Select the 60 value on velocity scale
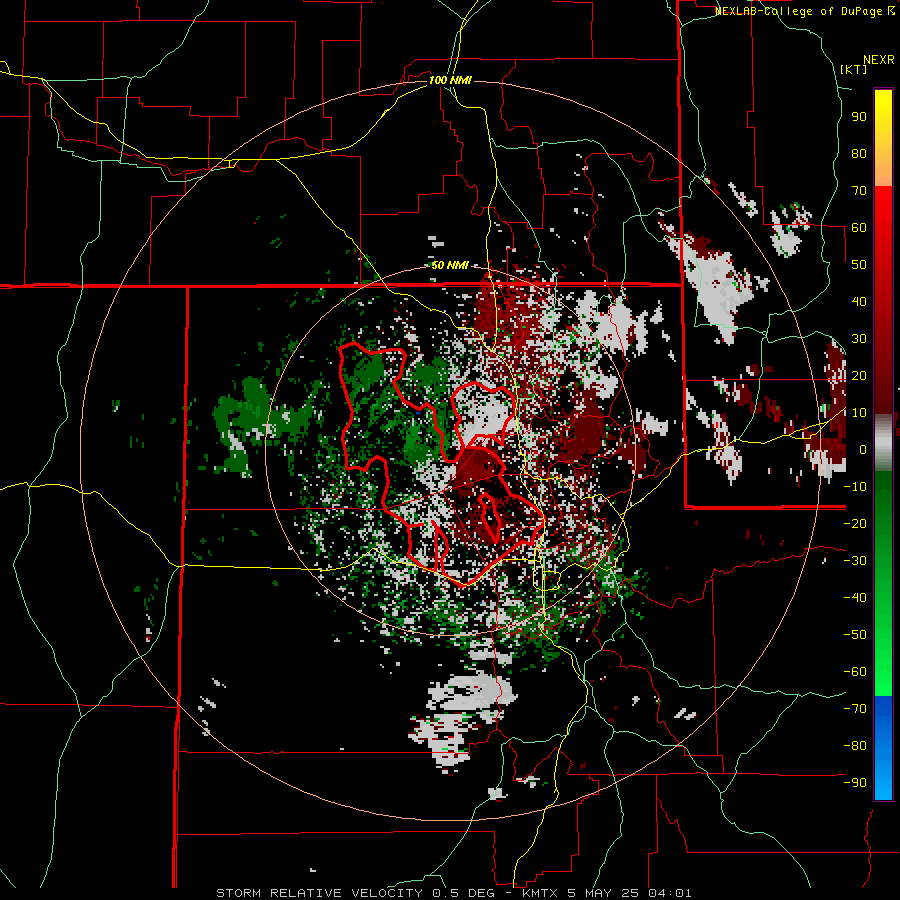This screenshot has width=900, height=900. 859,228
